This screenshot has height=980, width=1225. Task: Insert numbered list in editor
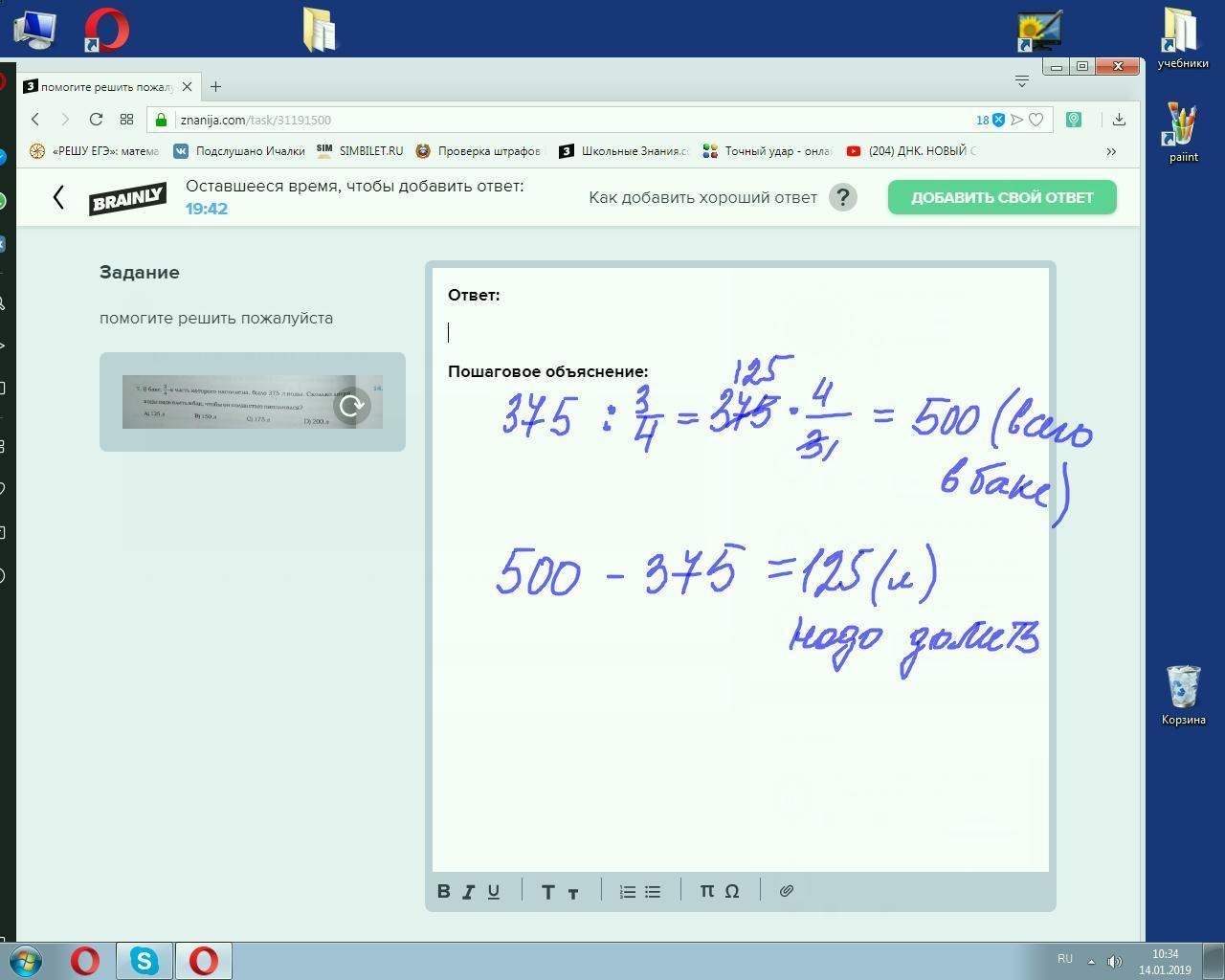(x=628, y=891)
